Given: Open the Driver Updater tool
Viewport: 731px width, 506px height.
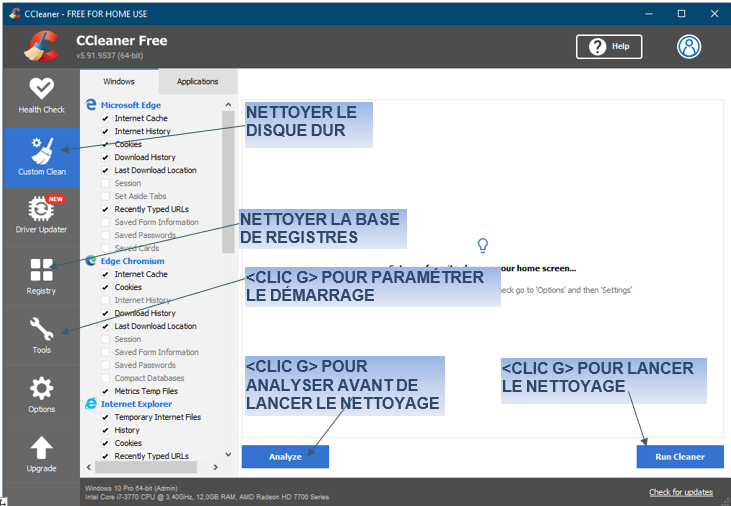Looking at the screenshot, I should [41, 215].
